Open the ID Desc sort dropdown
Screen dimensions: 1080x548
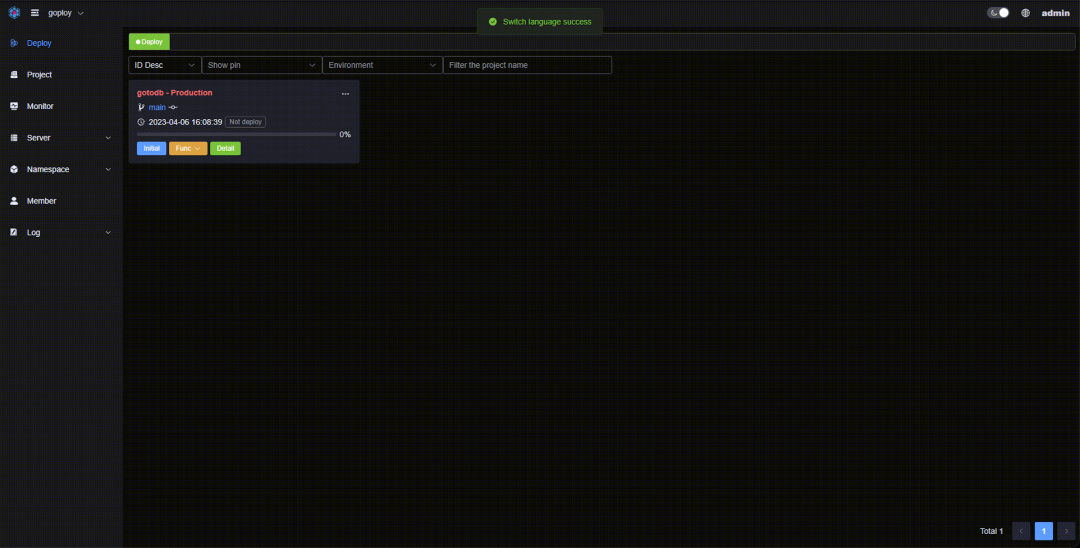click(165, 65)
